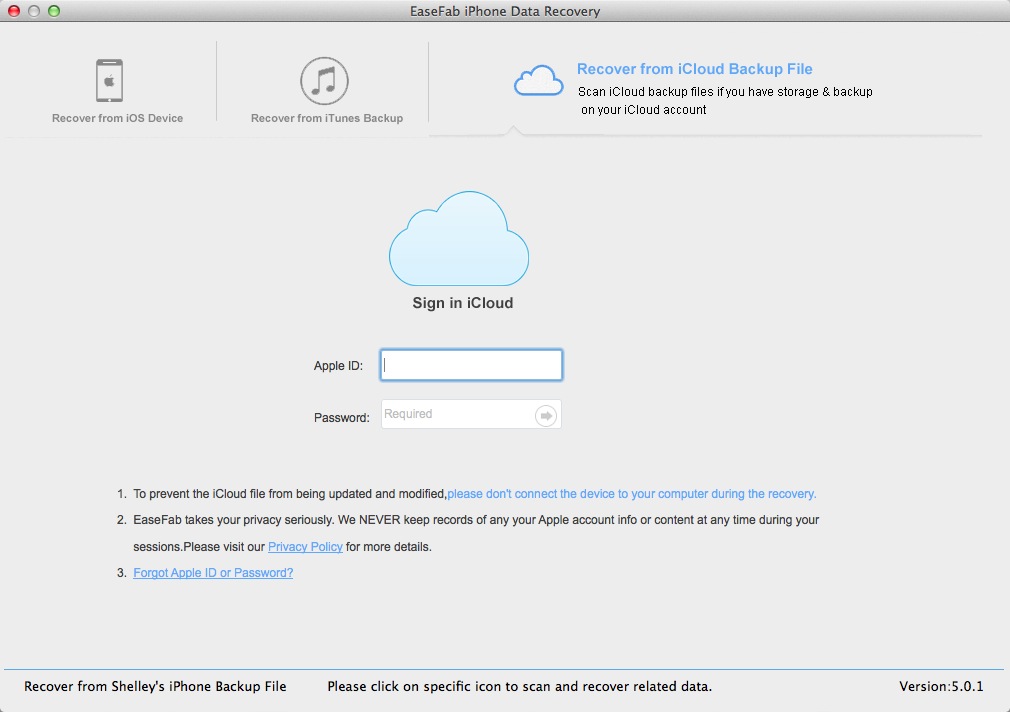Click the large iCloud sign-in cloud
Screen dimensions: 1010x712
[459, 238]
